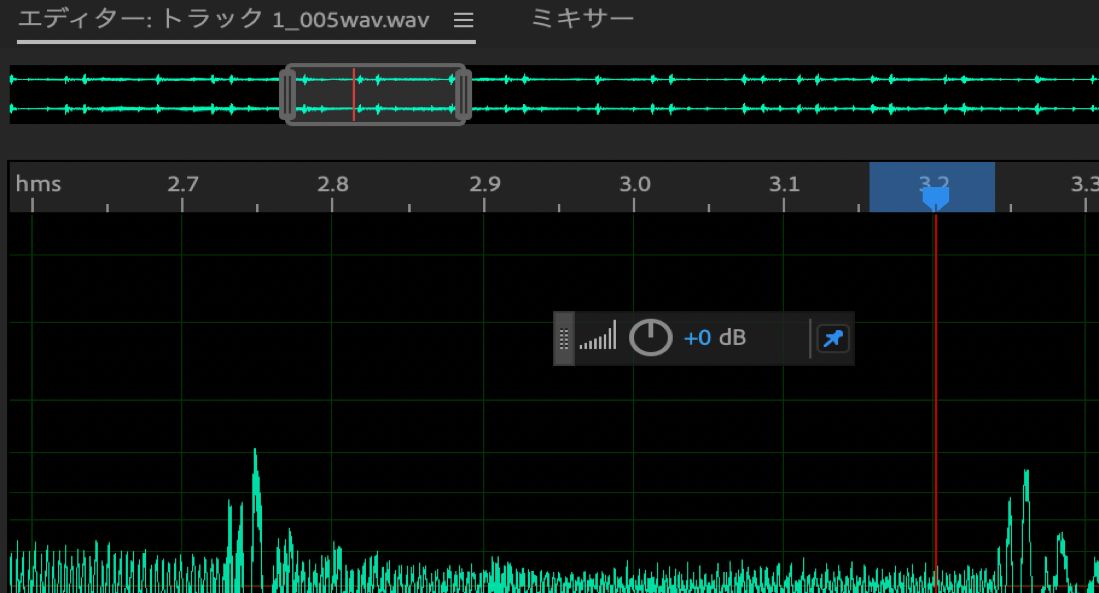Switch to the ミキサー tab
The width and height of the screenshot is (1099, 593).
582,18
